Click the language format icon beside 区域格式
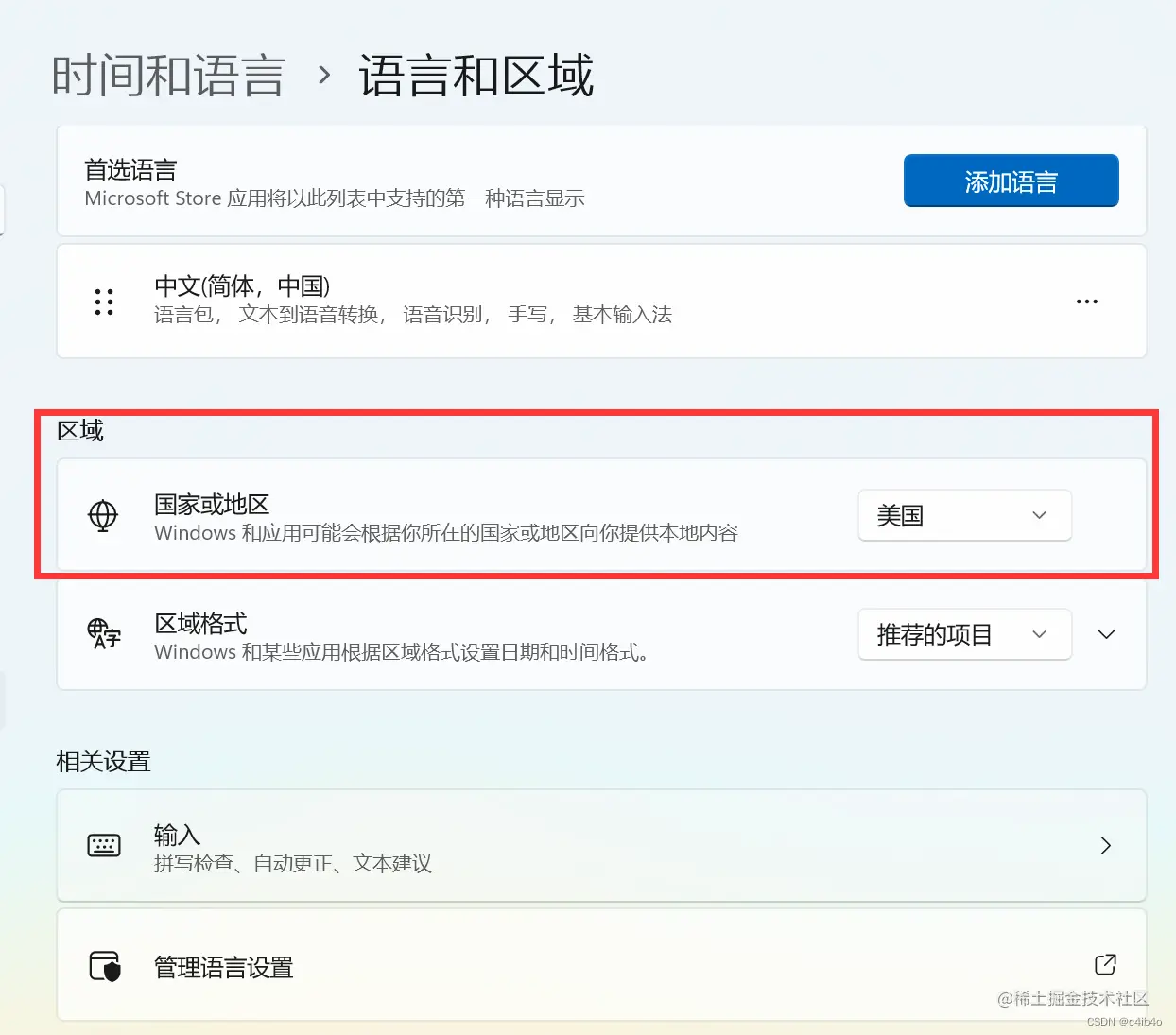1176x1035 pixels. pos(104,633)
